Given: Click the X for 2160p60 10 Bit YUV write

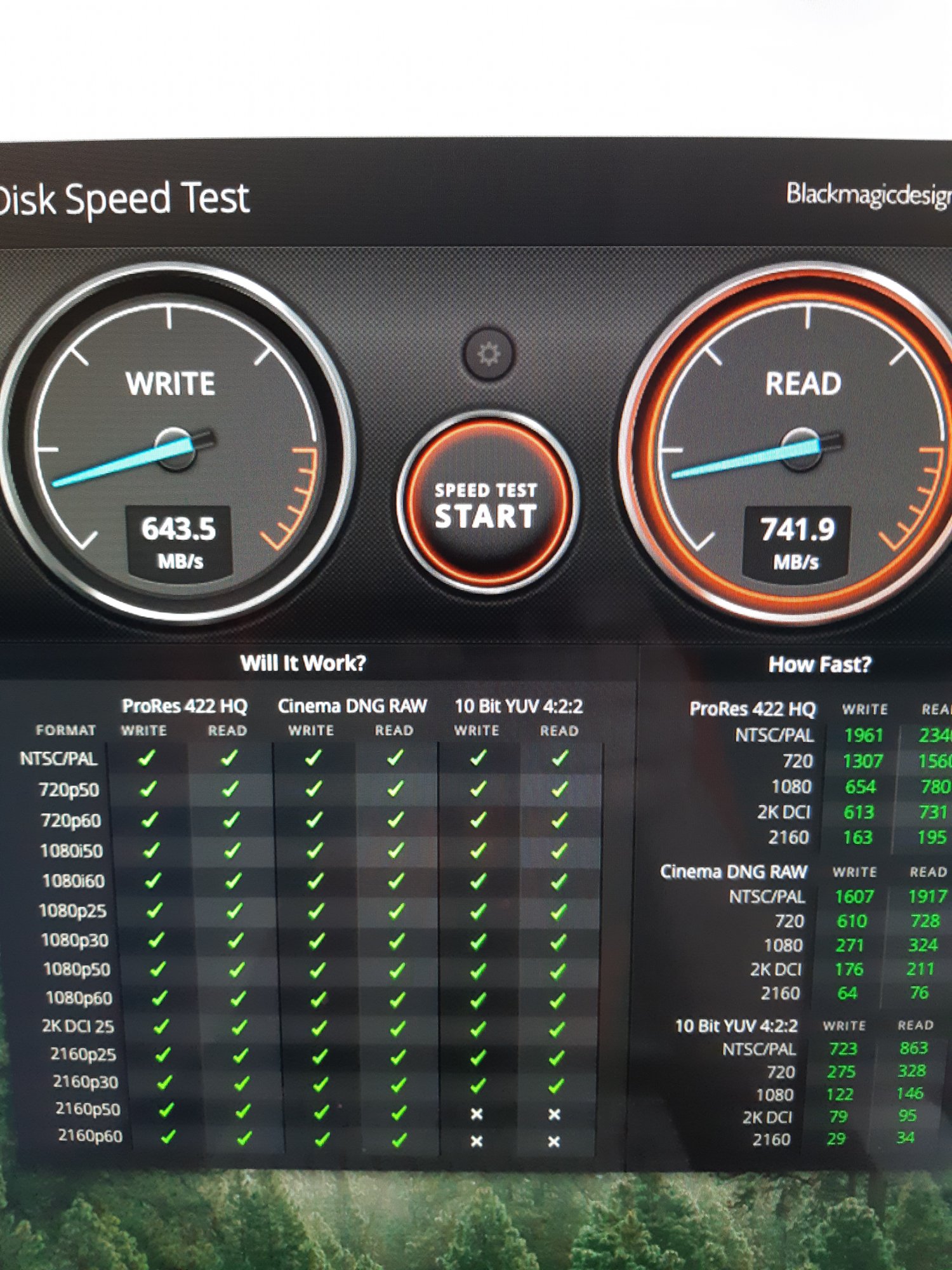Looking at the screenshot, I should pyautogui.click(x=477, y=1141).
